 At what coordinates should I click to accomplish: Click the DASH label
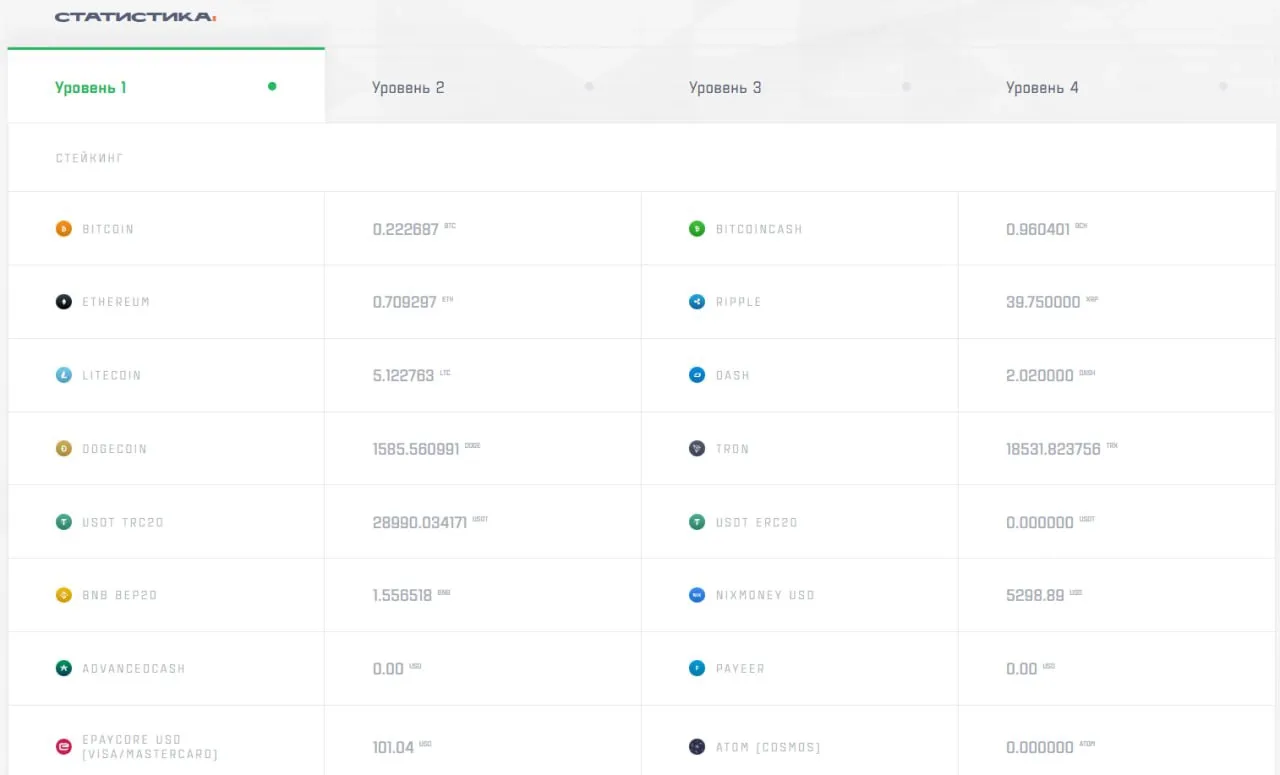coord(733,375)
